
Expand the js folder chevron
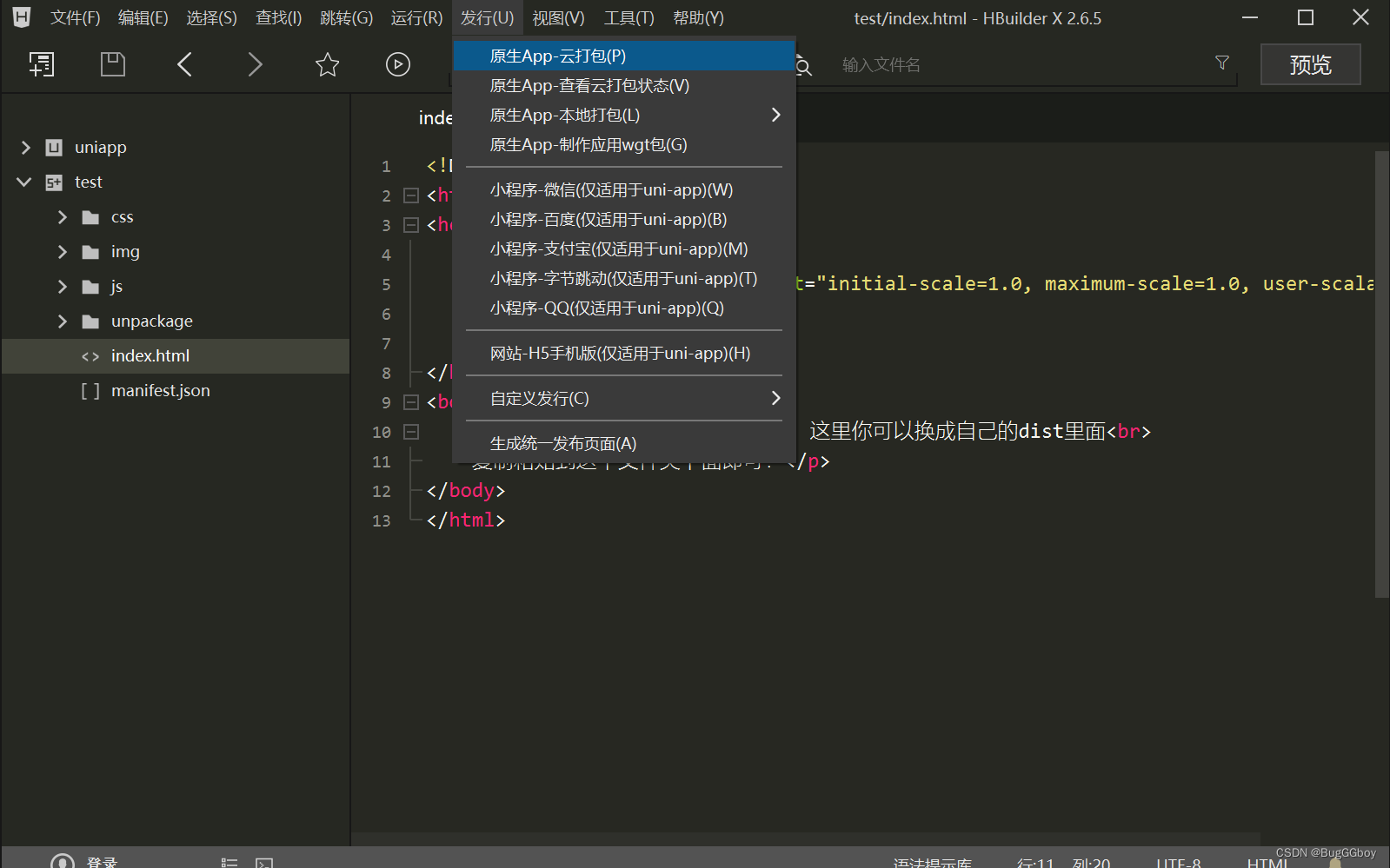pos(62,287)
